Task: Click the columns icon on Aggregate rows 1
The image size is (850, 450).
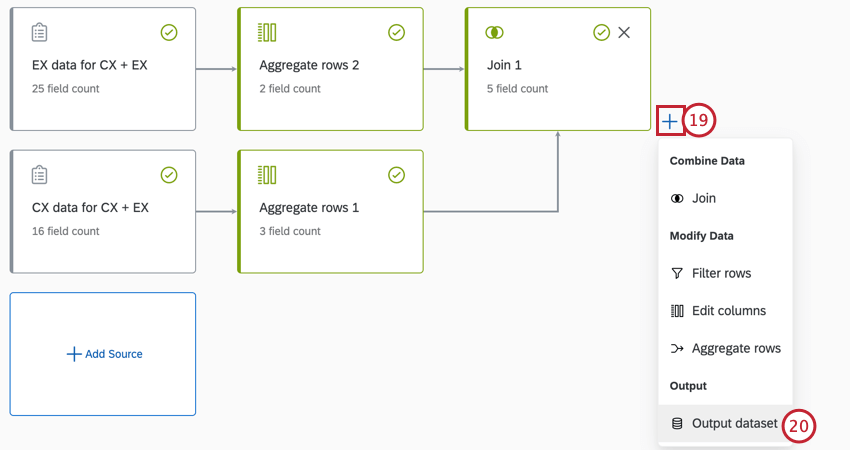Action: [267, 175]
